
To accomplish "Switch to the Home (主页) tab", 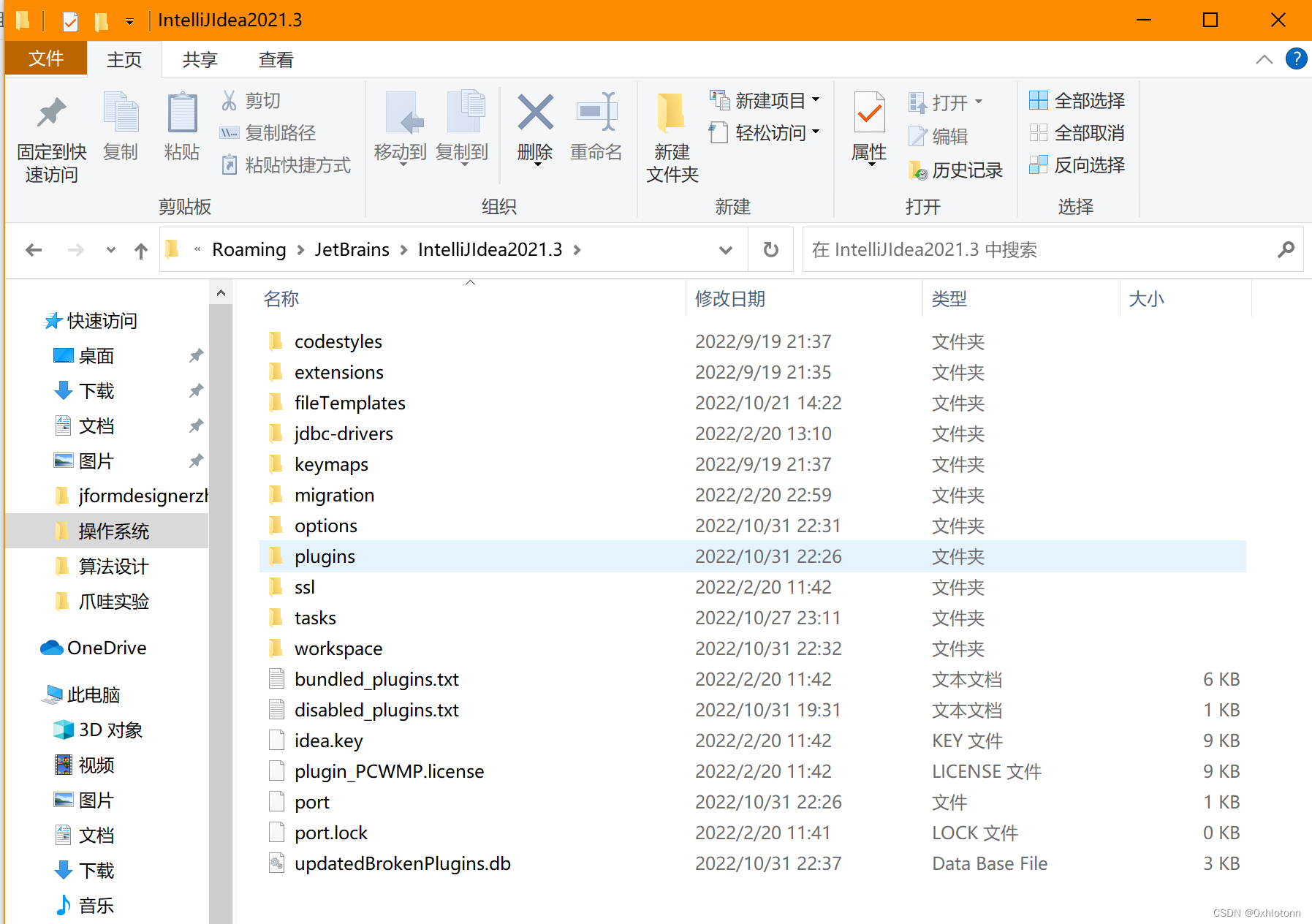I will pyautogui.click(x=124, y=59).
